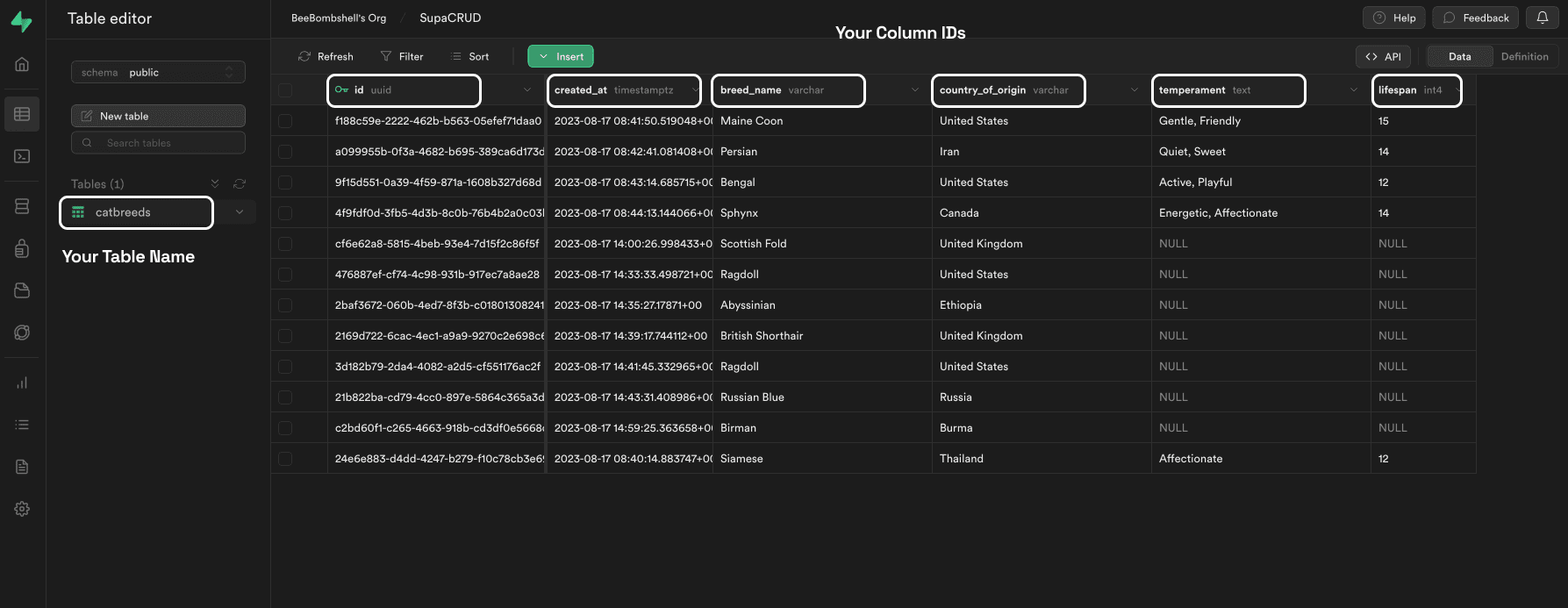Open the Storage sidebar icon
This screenshot has height=608, width=1568.
click(22, 290)
